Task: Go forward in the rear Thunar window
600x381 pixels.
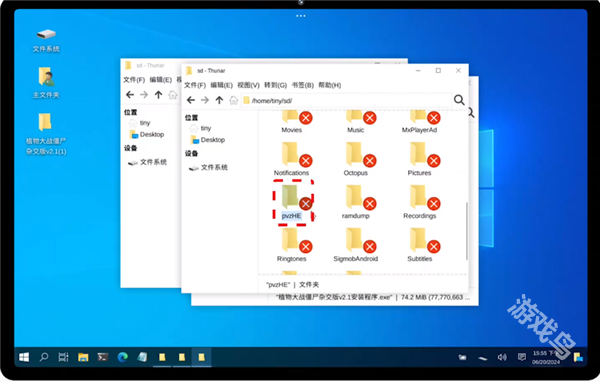Action: (x=144, y=94)
